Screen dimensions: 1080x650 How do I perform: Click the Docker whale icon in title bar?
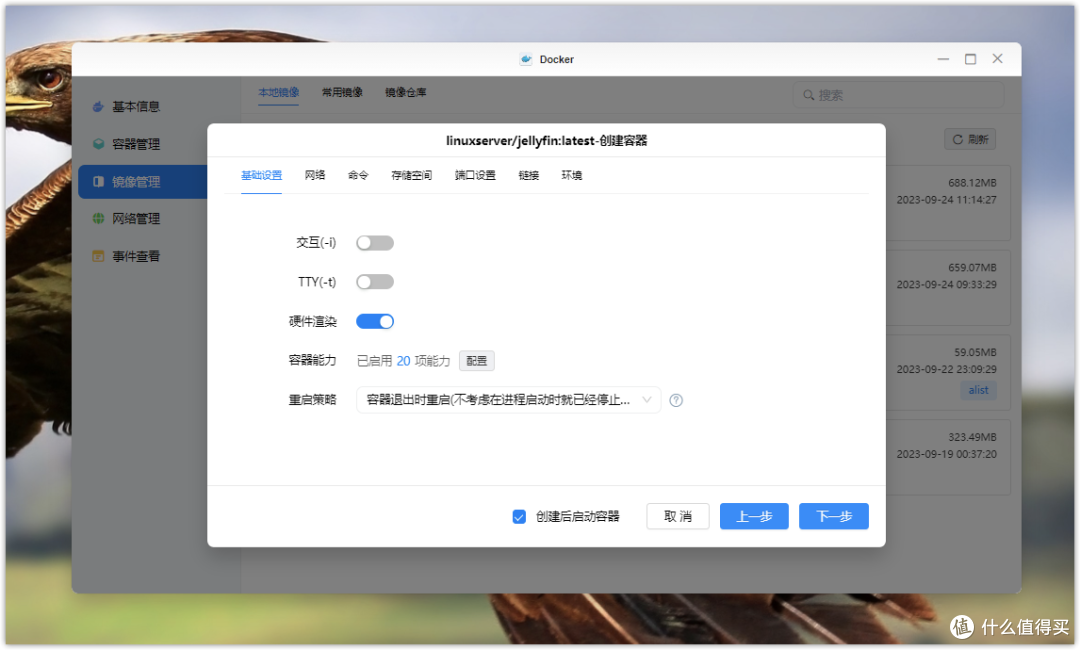click(526, 59)
